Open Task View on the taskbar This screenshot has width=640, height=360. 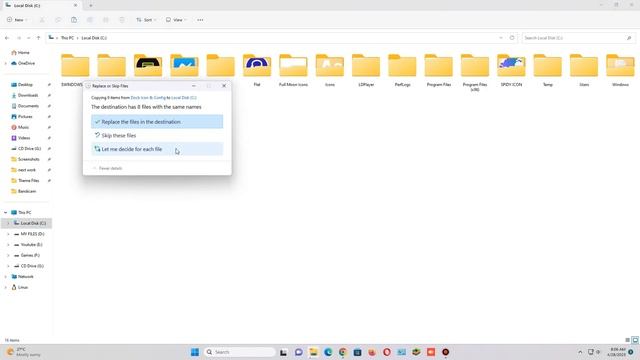(283, 352)
